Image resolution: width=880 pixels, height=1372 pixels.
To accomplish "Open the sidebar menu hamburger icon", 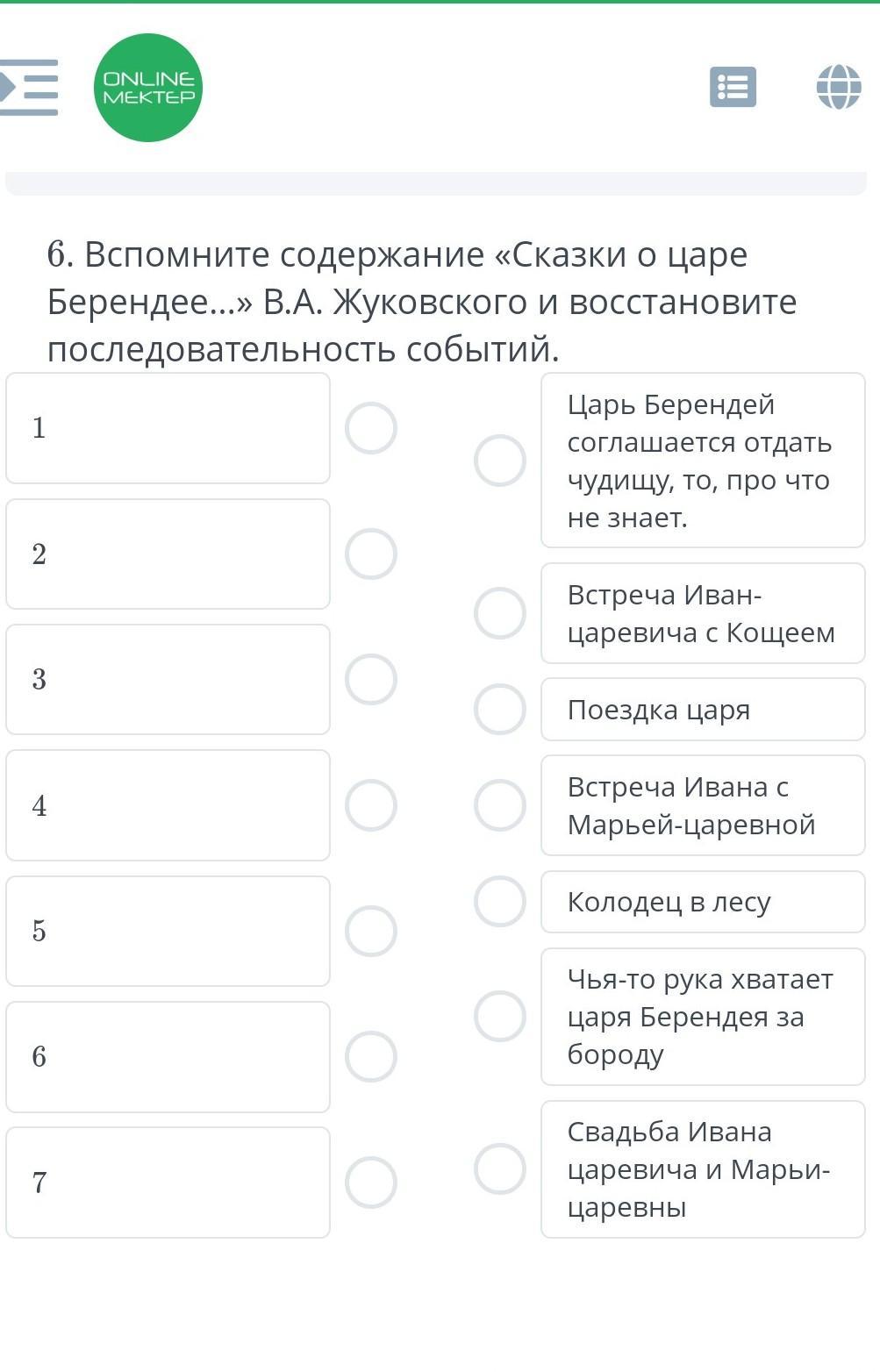I will click(x=28, y=87).
